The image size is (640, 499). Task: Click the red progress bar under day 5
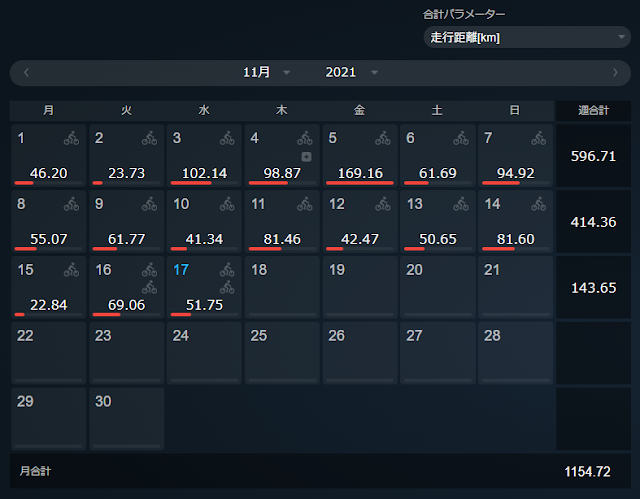point(360,183)
